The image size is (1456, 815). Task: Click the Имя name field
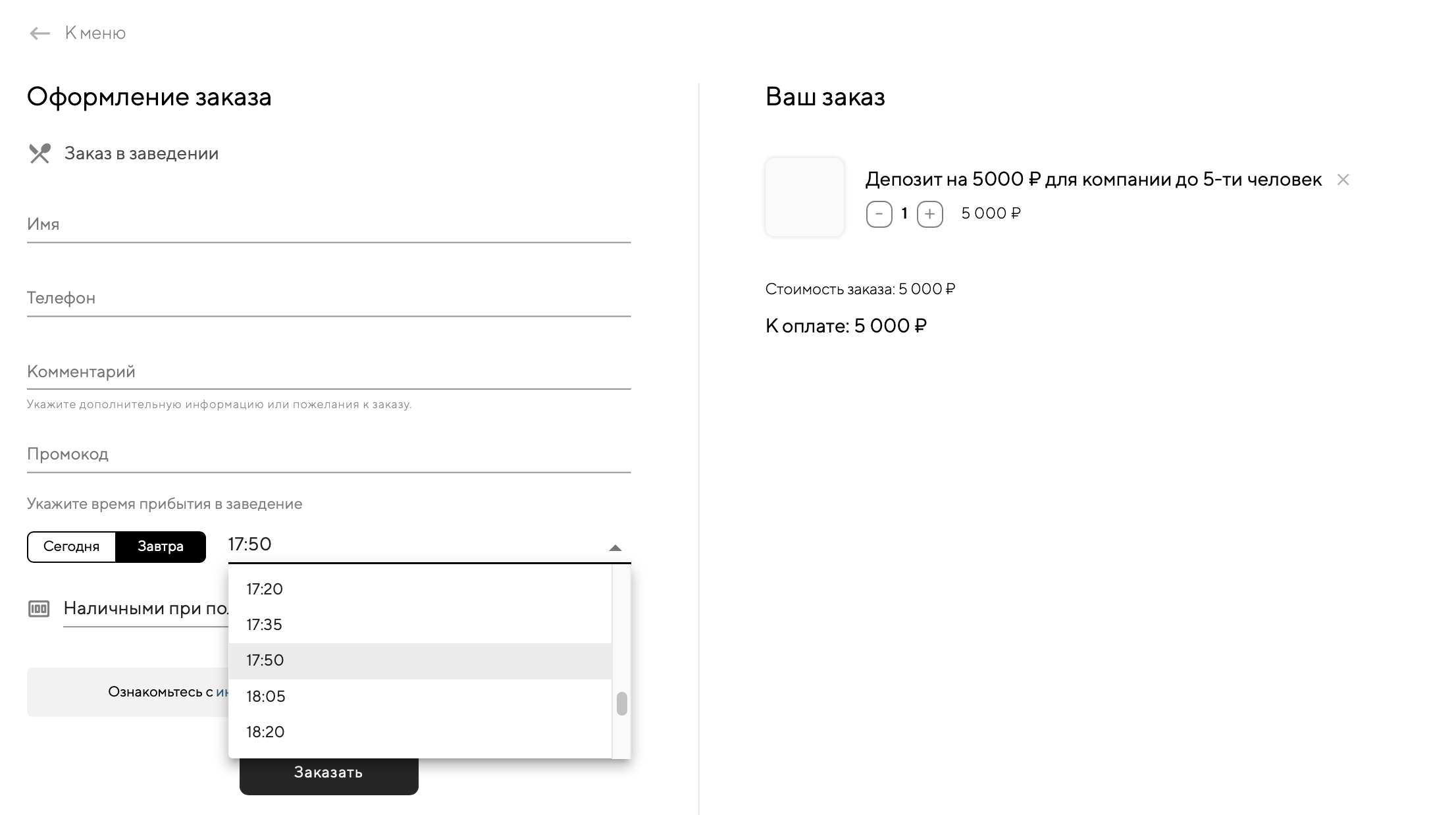(328, 225)
